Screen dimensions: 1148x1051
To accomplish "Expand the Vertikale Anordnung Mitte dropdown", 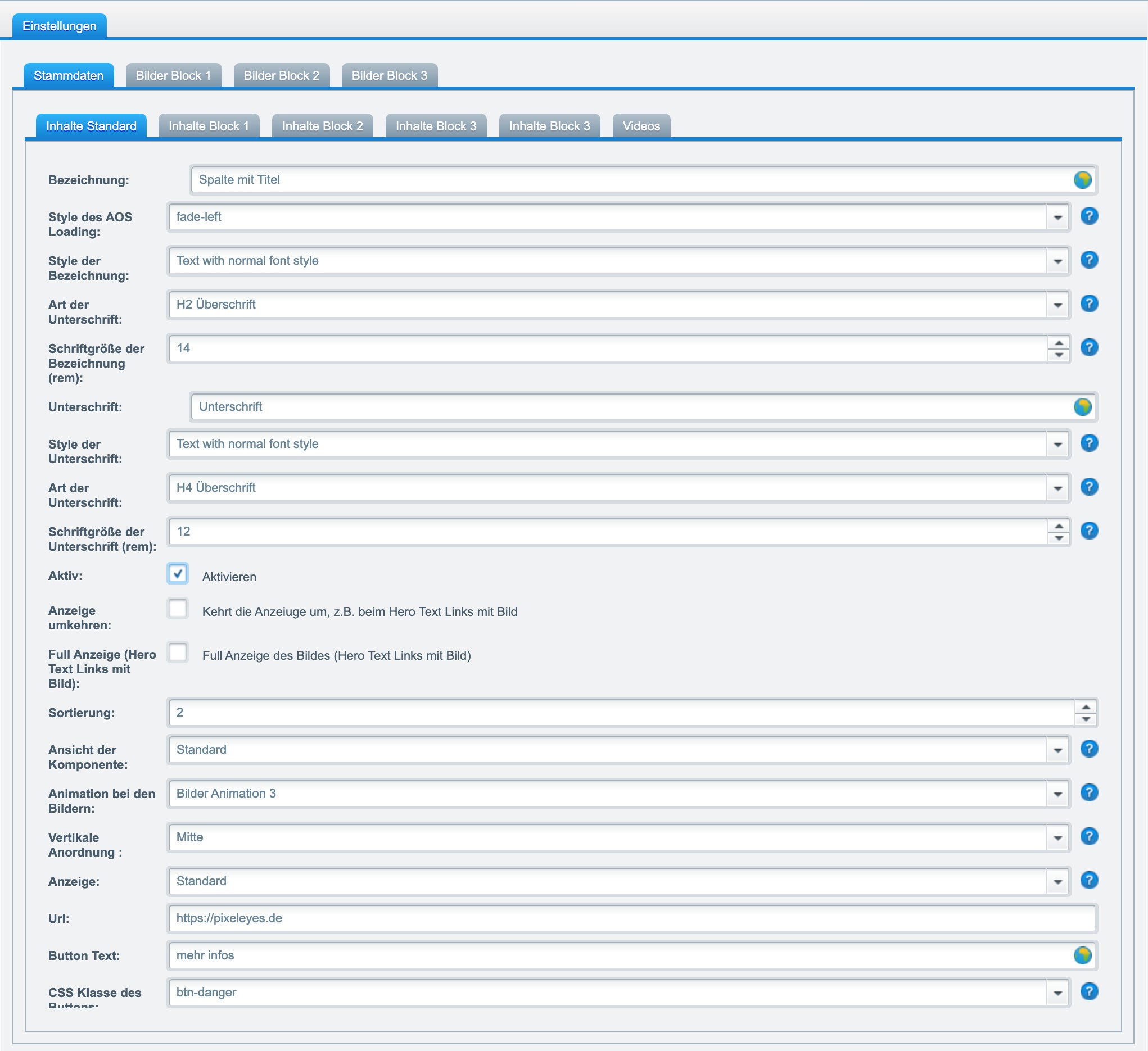I will point(1057,838).
